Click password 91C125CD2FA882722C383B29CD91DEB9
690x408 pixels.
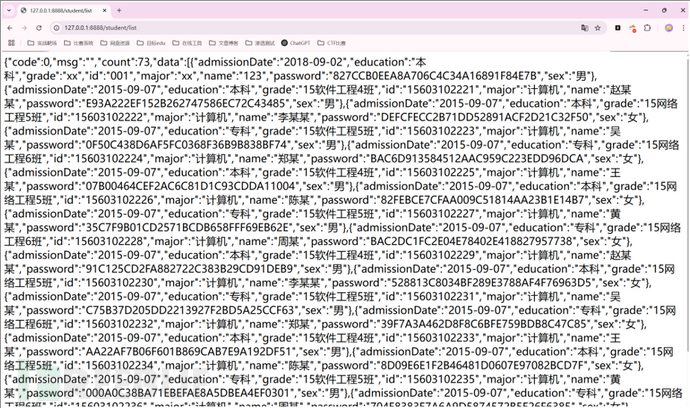coord(190,269)
